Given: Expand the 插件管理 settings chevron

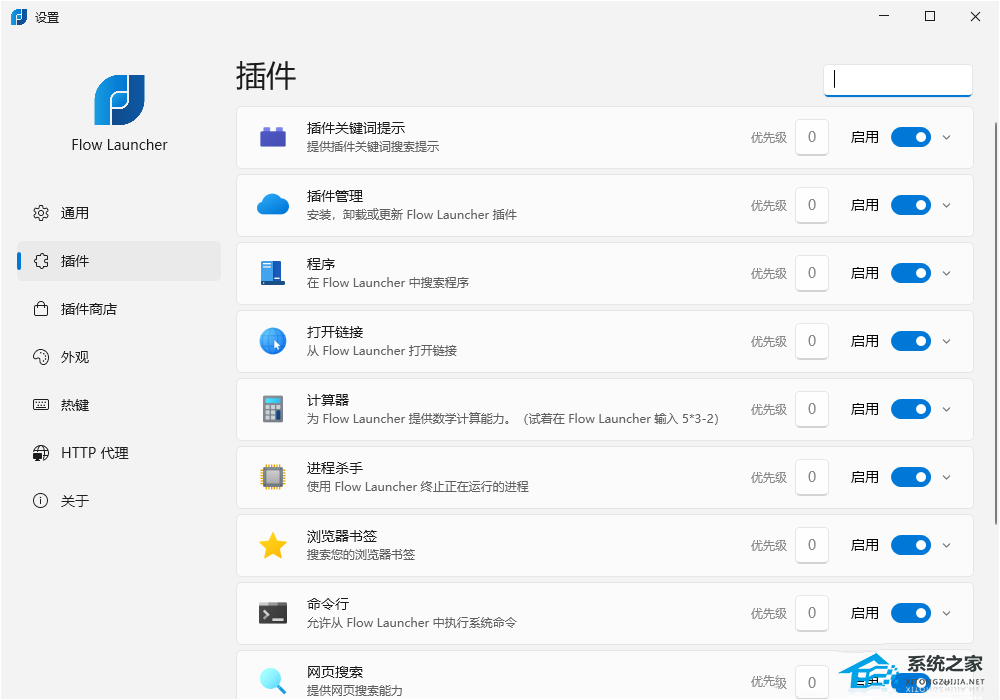Looking at the screenshot, I should pyautogui.click(x=946, y=205).
